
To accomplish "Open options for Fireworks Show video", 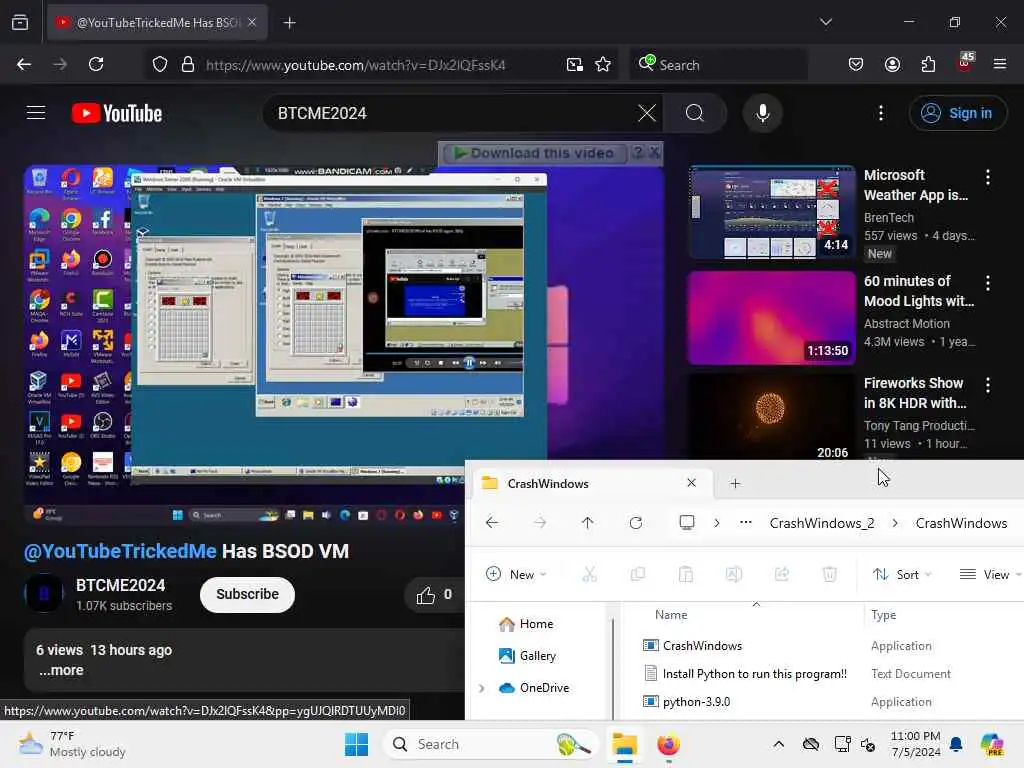I will pyautogui.click(x=987, y=385).
